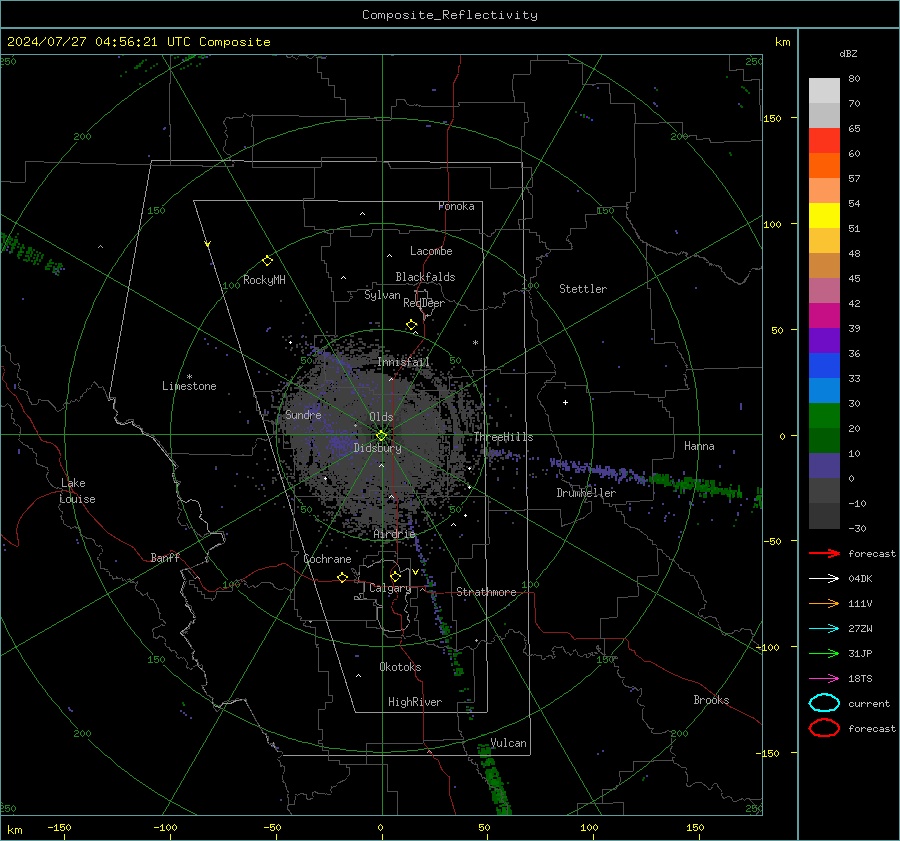Click the Airdrie city label
Viewport: 900px width, 841px height.
click(394, 534)
